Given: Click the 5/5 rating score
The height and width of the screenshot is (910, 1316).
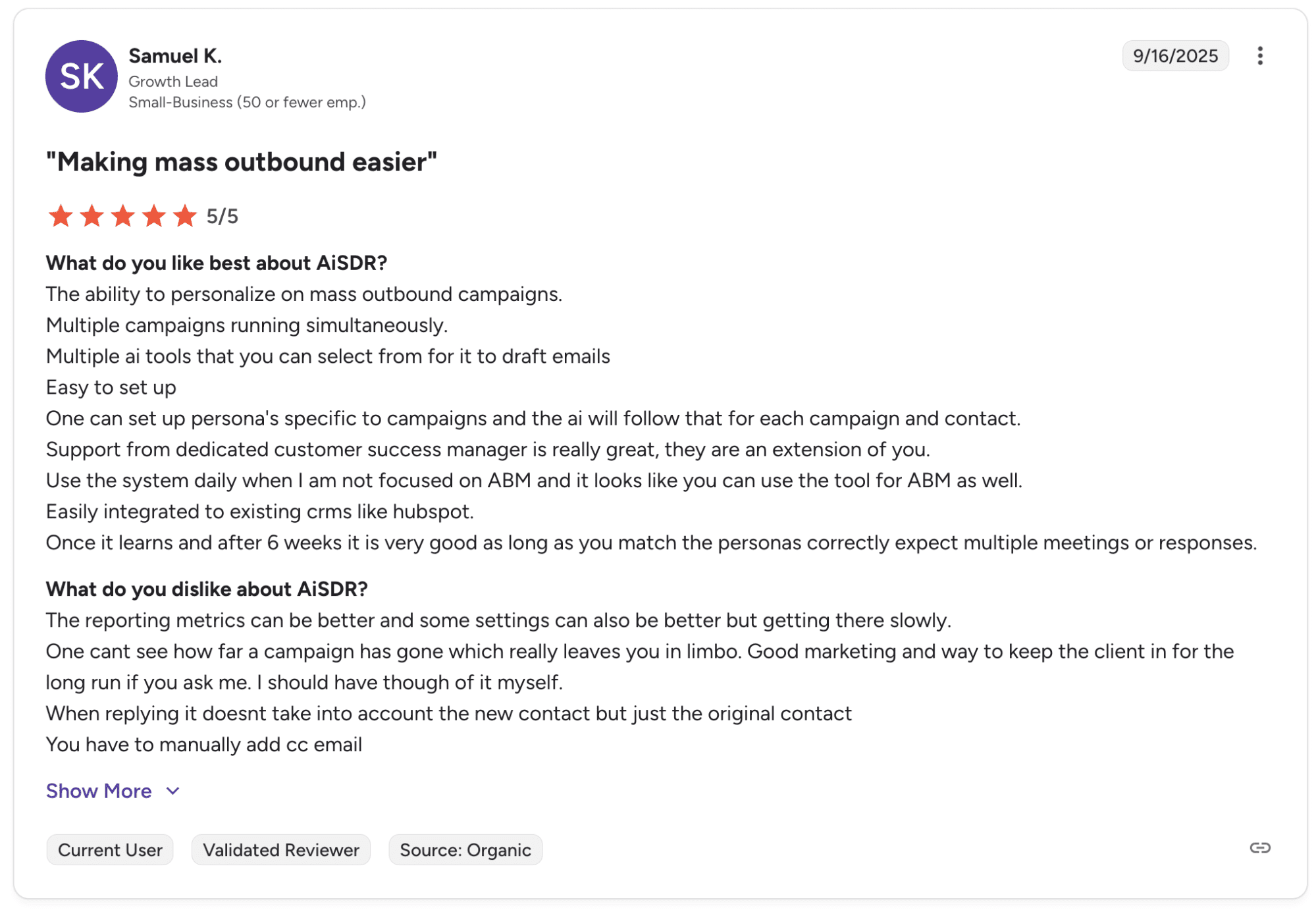Looking at the screenshot, I should coord(223,216).
